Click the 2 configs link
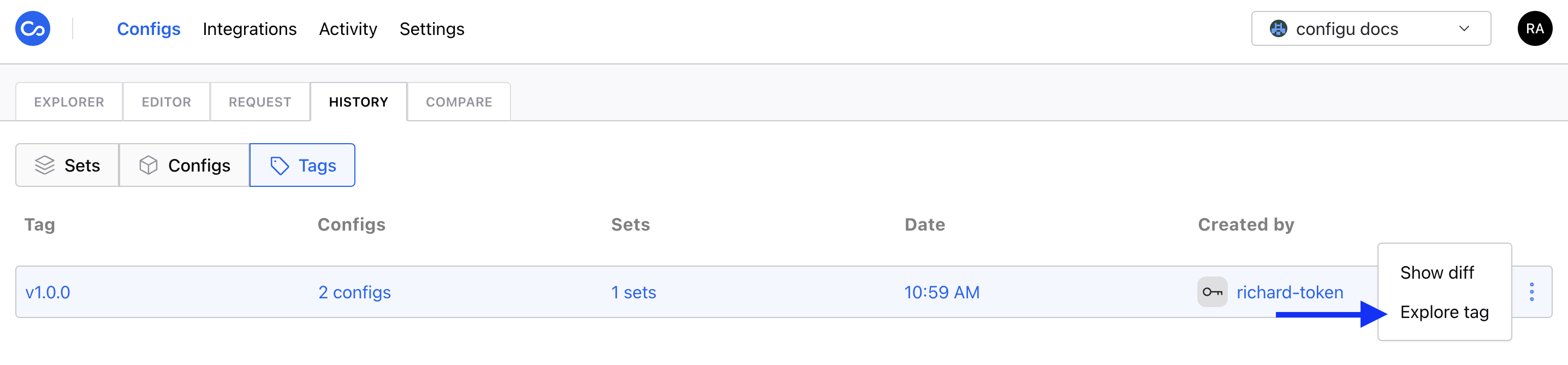The image size is (1568, 365). pyautogui.click(x=354, y=292)
